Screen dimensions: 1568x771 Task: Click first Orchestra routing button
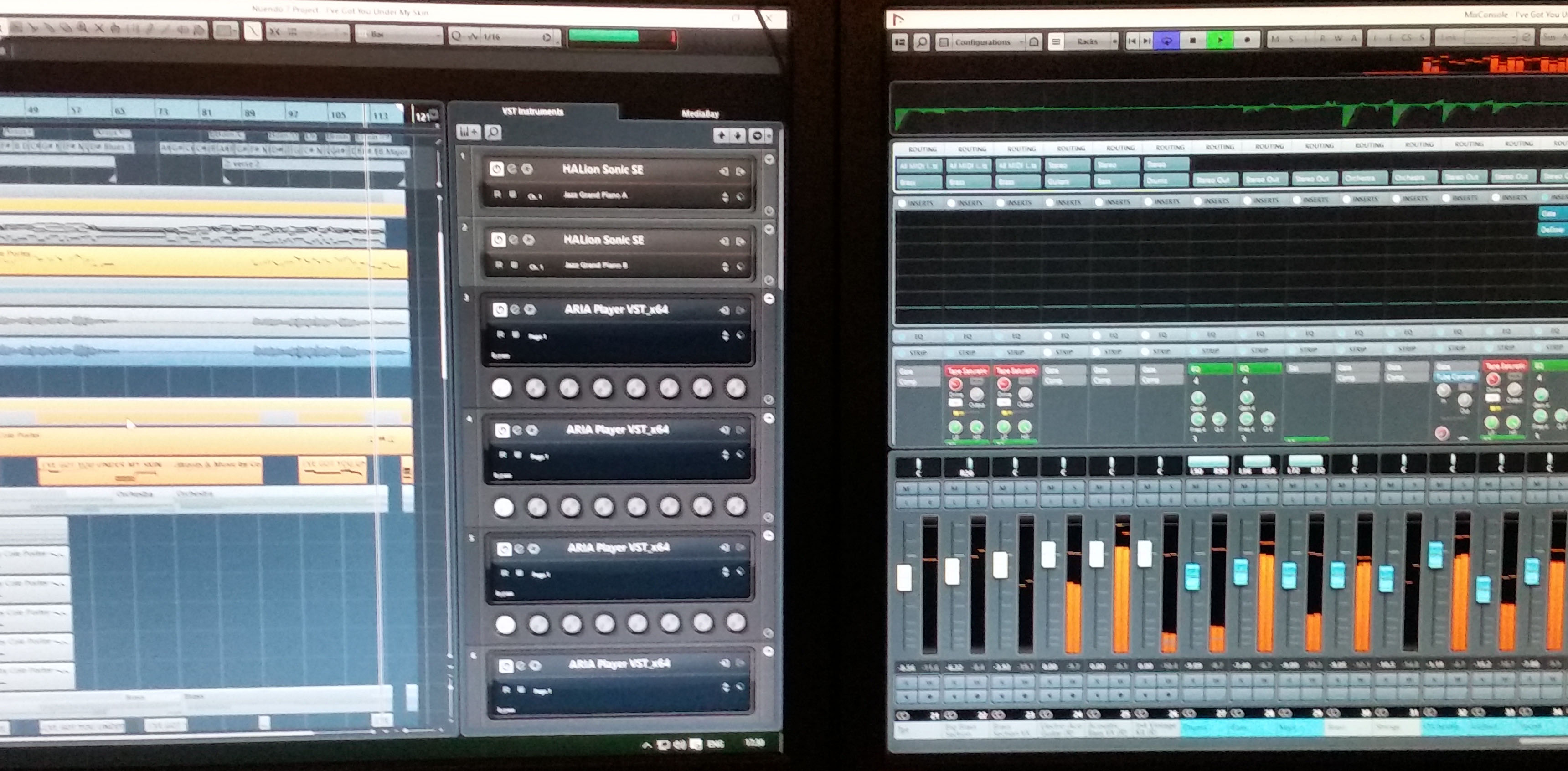1365,178
